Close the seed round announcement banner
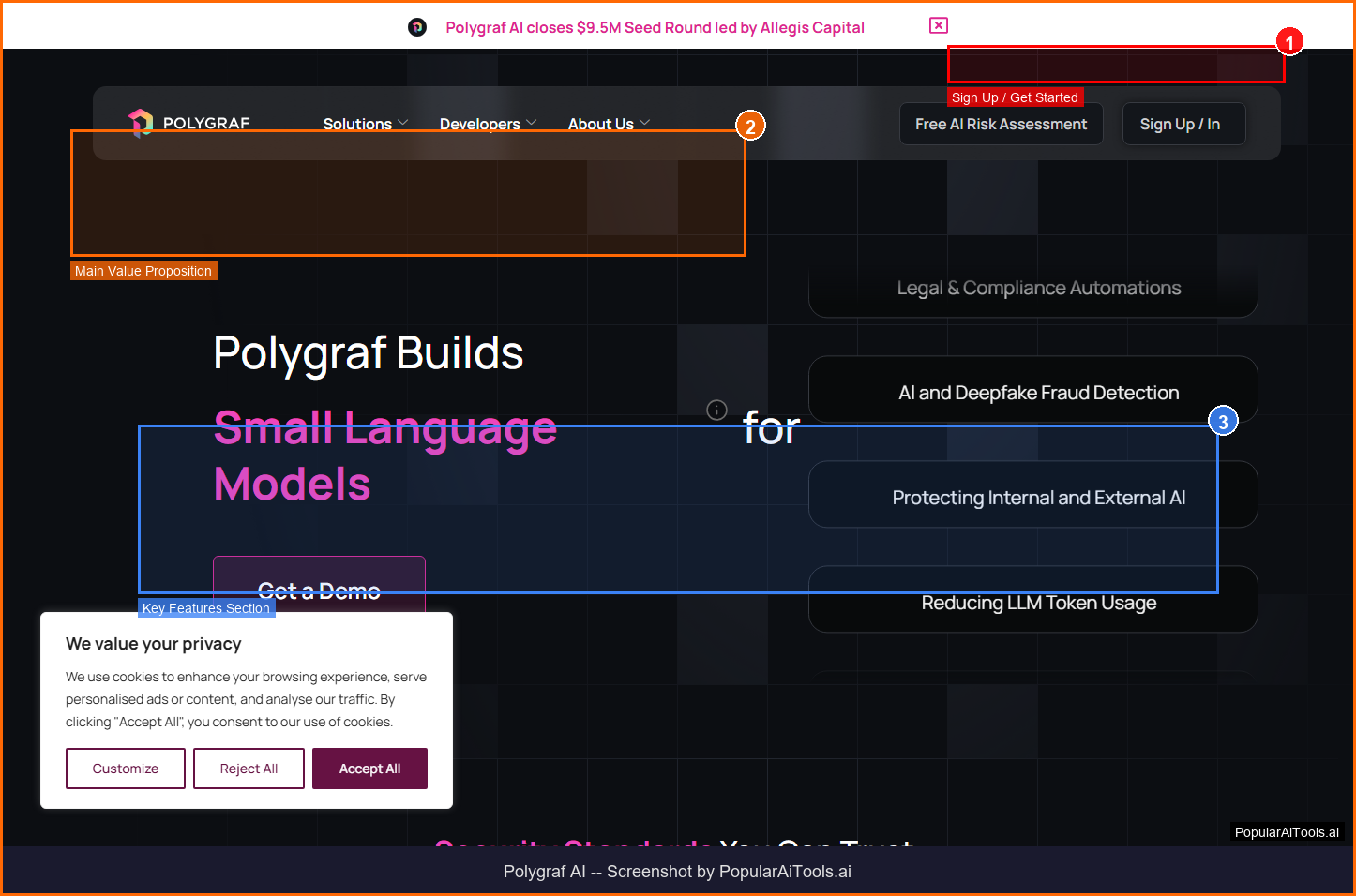Screen dimensions: 1356x896 click(x=939, y=25)
